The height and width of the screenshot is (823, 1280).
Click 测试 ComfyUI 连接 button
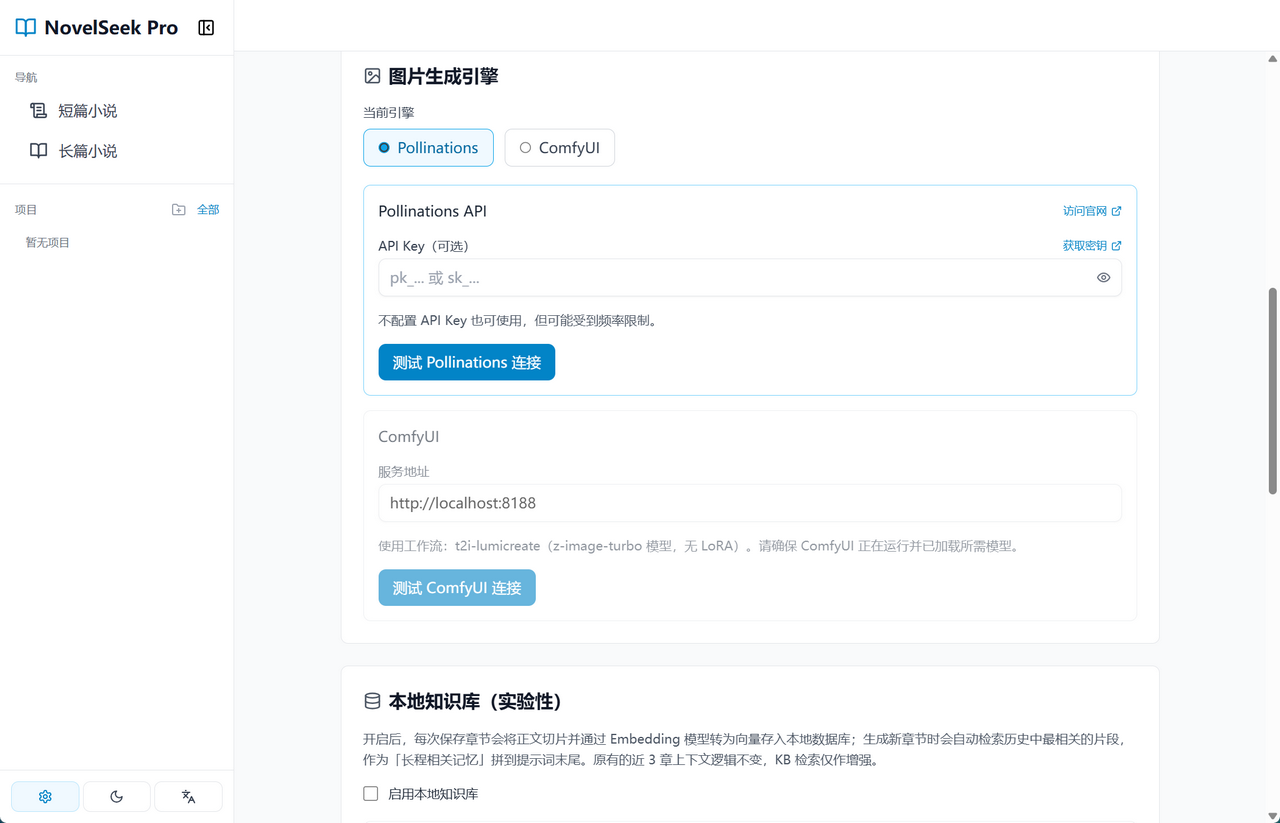coord(457,588)
